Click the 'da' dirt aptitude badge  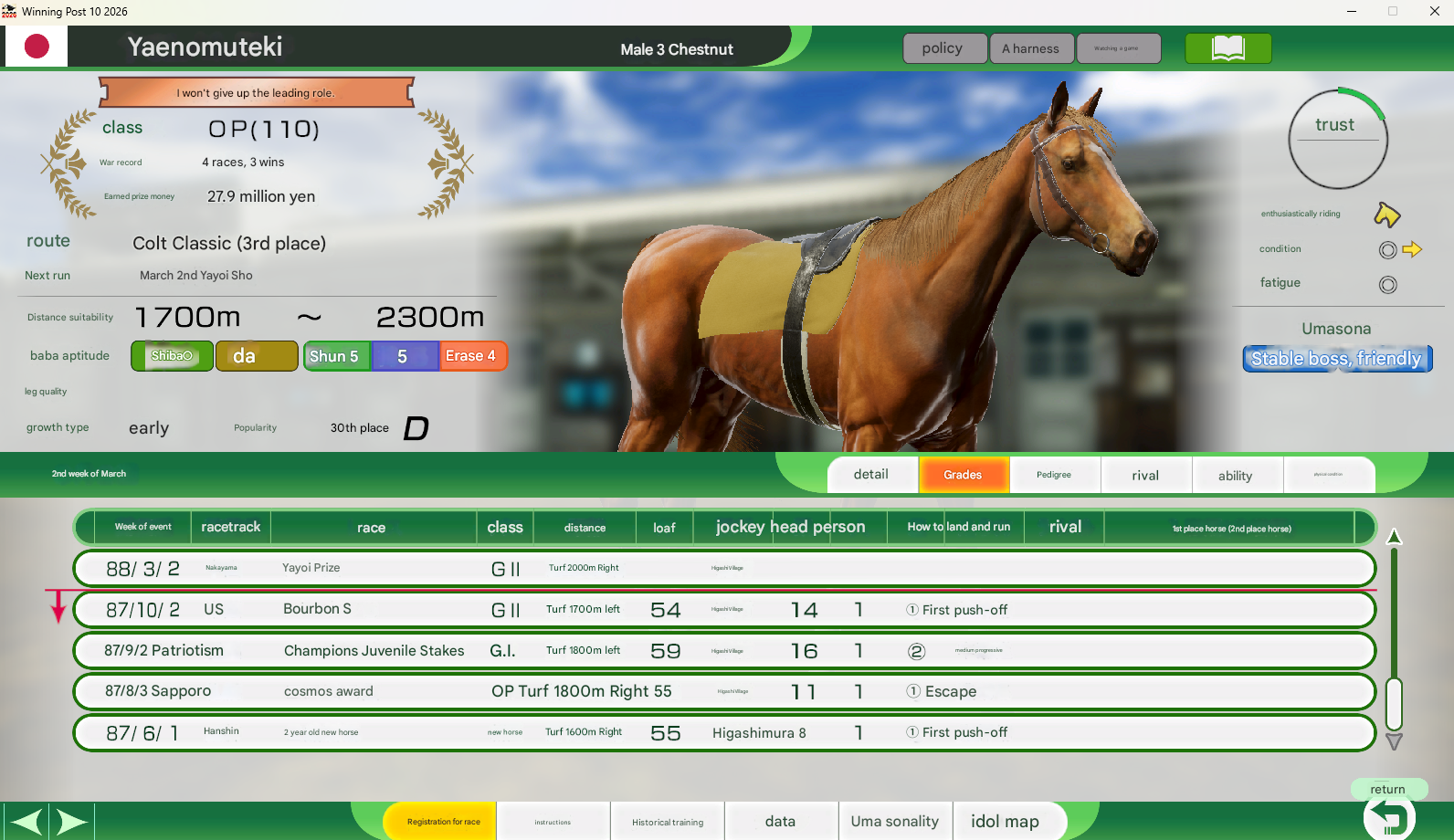click(257, 356)
